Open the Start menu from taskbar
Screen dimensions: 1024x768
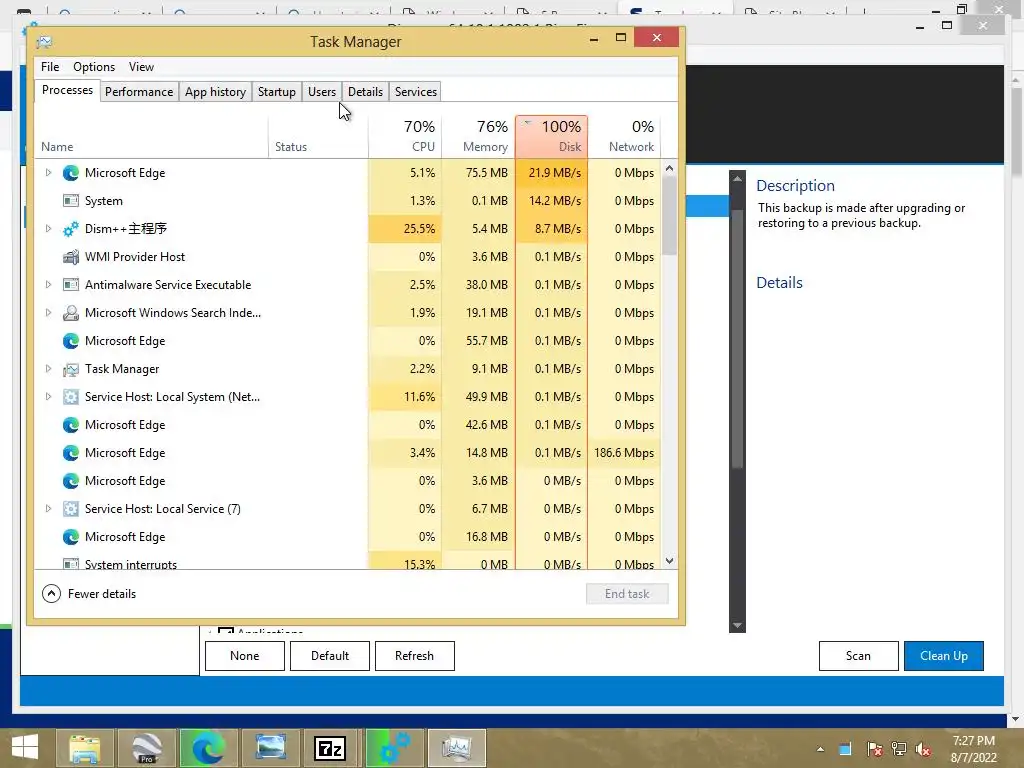[x=25, y=748]
